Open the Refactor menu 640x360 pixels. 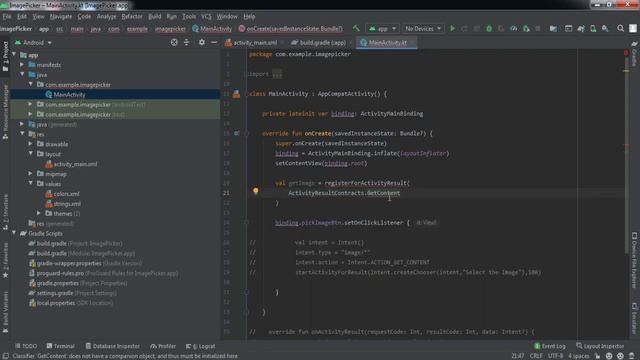(x=132, y=17)
